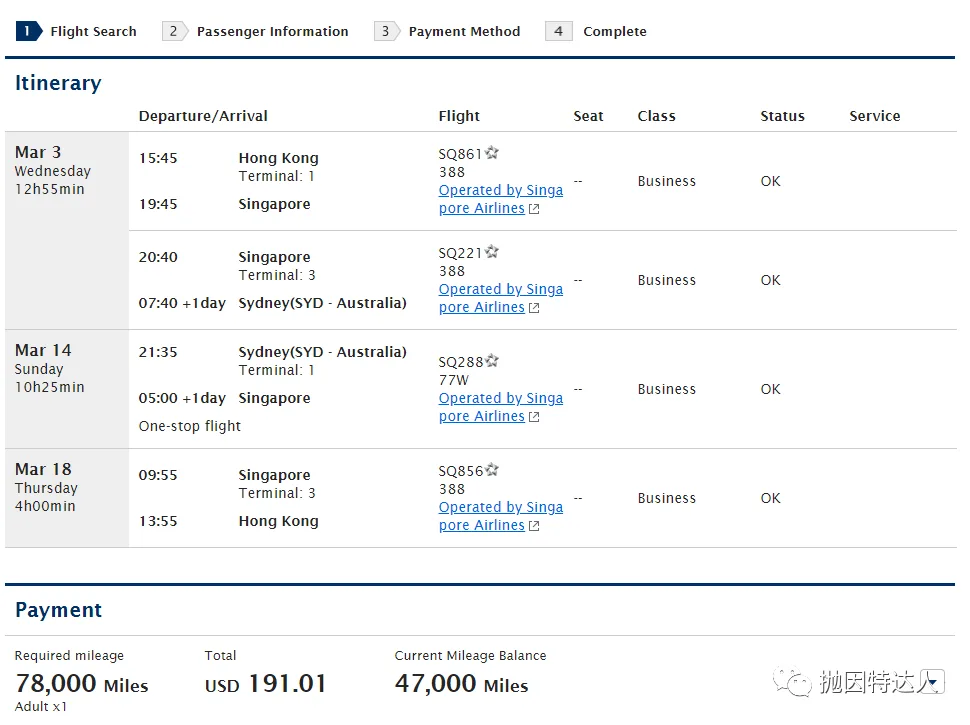The height and width of the screenshot is (725, 970).
Task: Click the Star Alliance icon beside SQ861
Action: [x=492, y=153]
